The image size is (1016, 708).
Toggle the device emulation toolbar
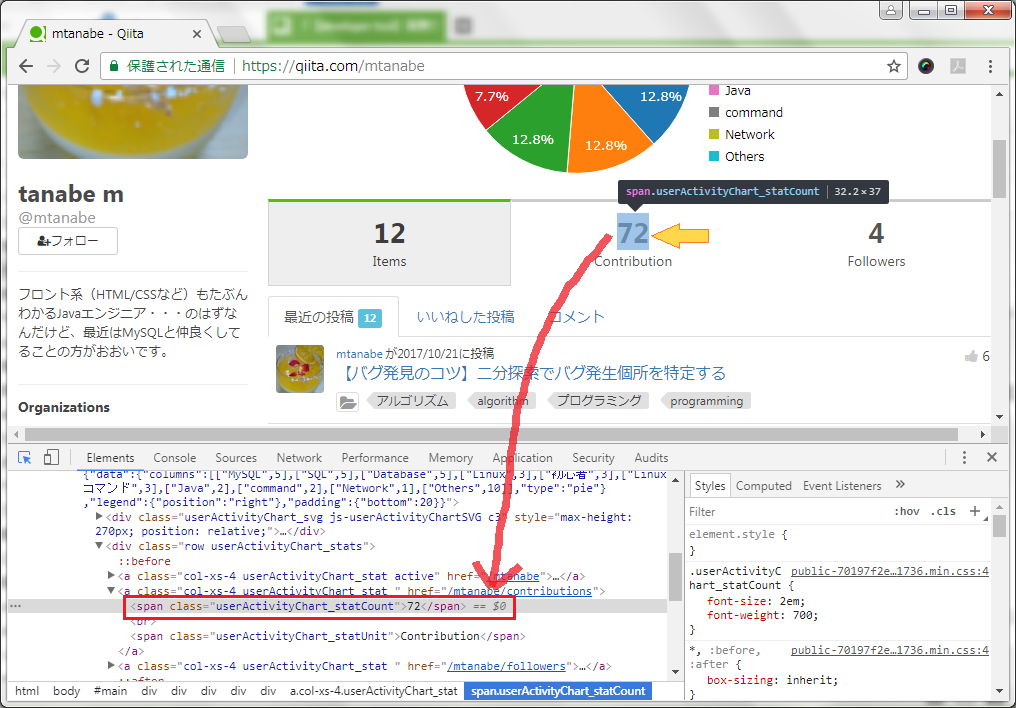coord(53,456)
